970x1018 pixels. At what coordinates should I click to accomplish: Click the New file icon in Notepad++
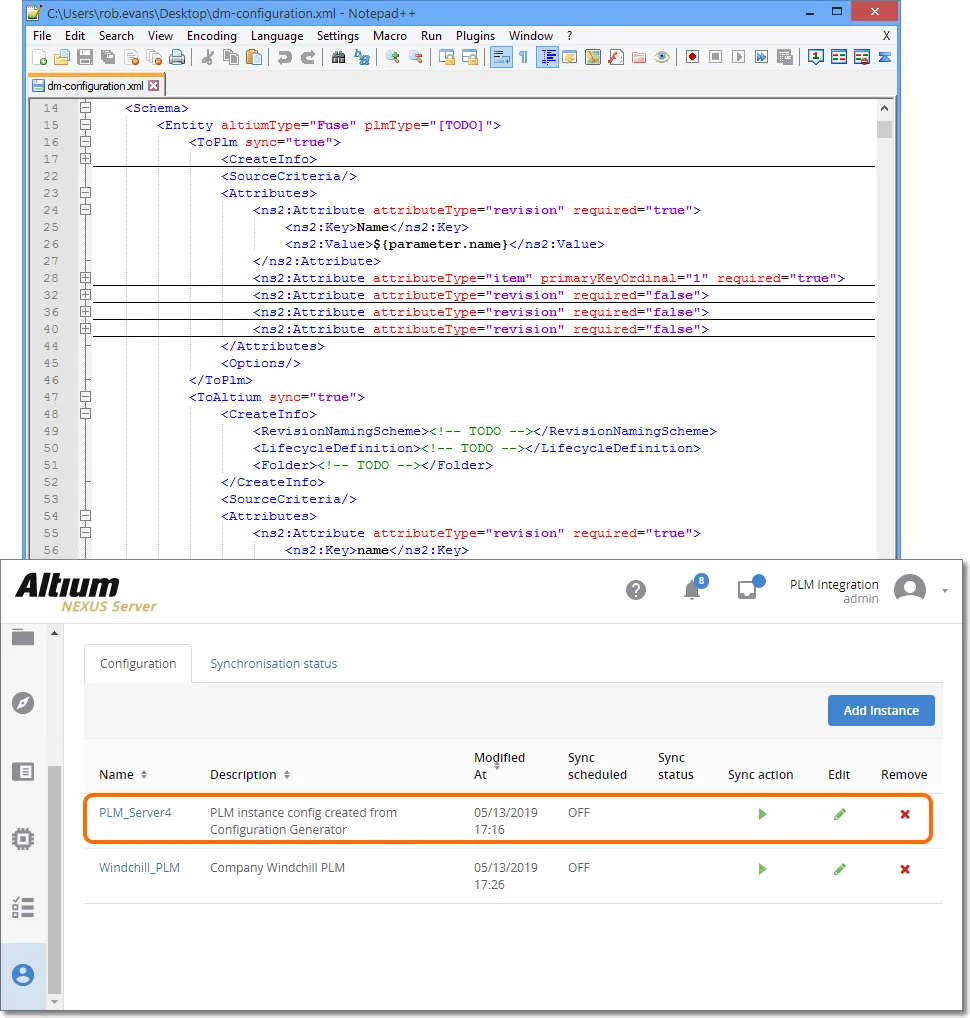[x=39, y=58]
